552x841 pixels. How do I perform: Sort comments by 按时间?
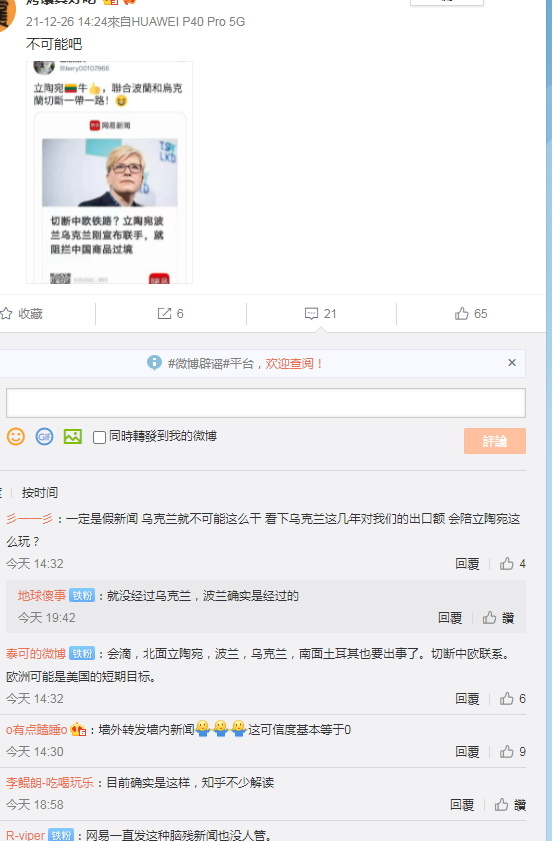point(40,492)
